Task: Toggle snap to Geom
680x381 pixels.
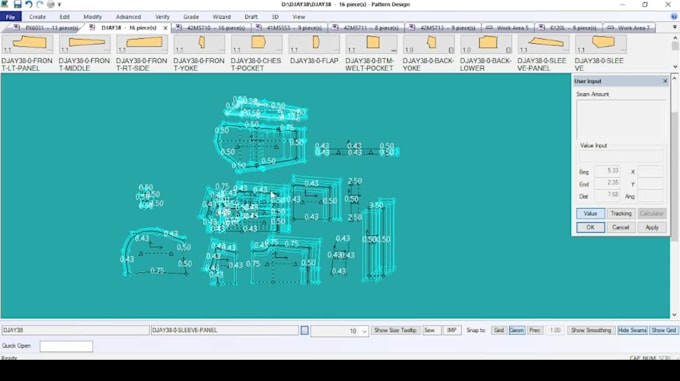Action: tap(517, 330)
